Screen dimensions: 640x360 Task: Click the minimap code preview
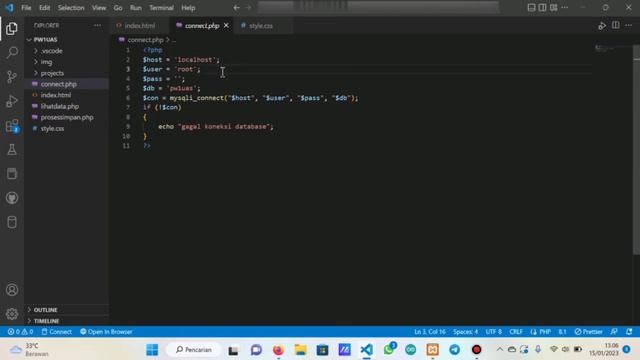click(605, 49)
